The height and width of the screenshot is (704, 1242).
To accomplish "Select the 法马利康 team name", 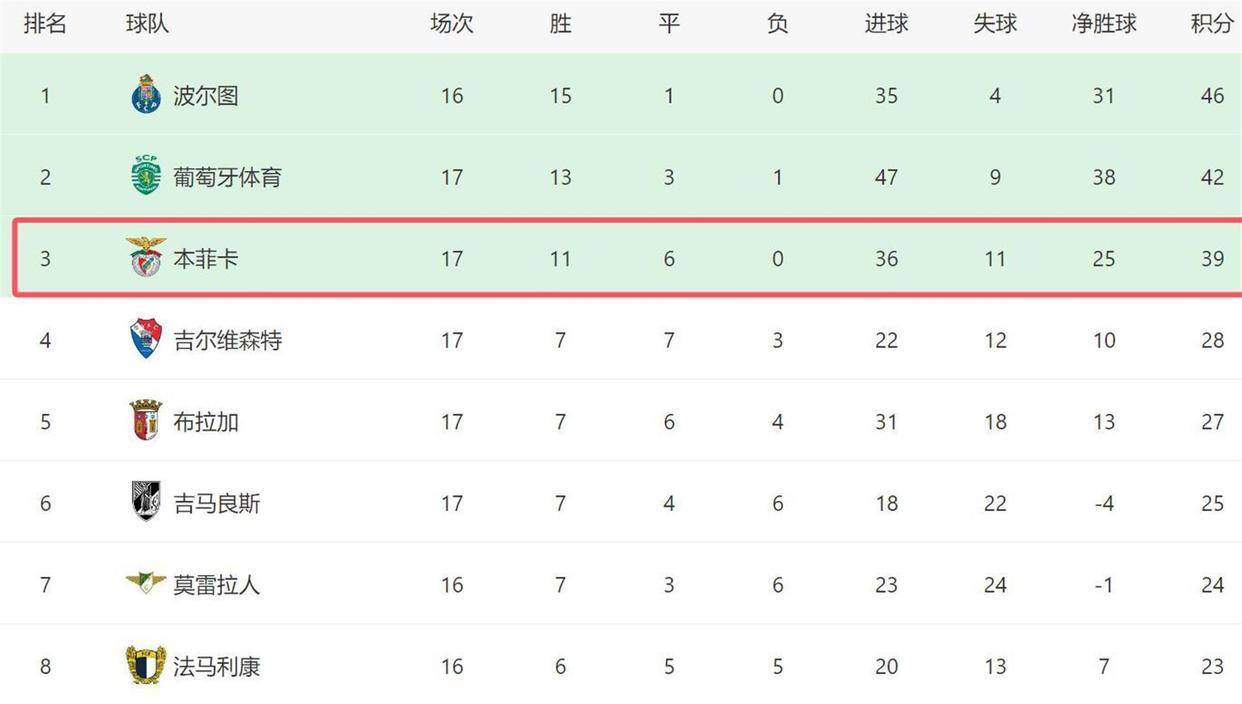I will point(217,667).
